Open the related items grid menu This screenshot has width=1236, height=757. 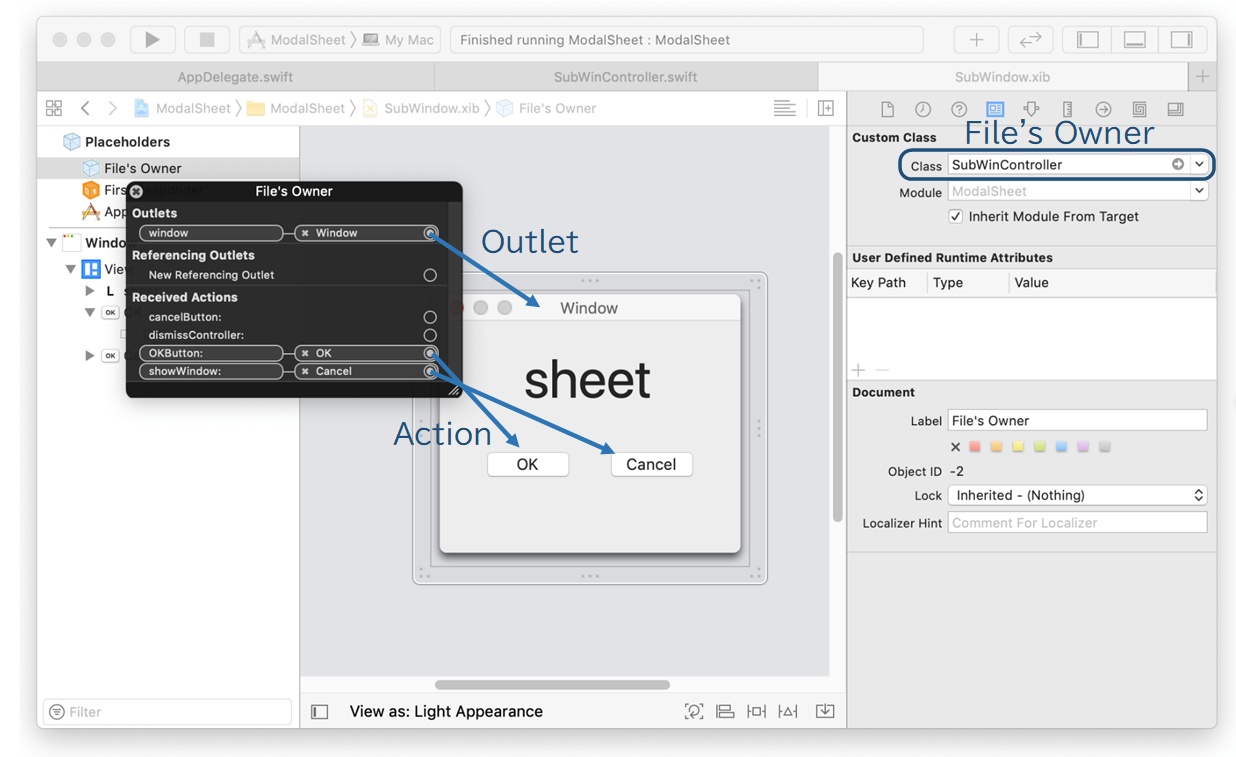coord(54,108)
